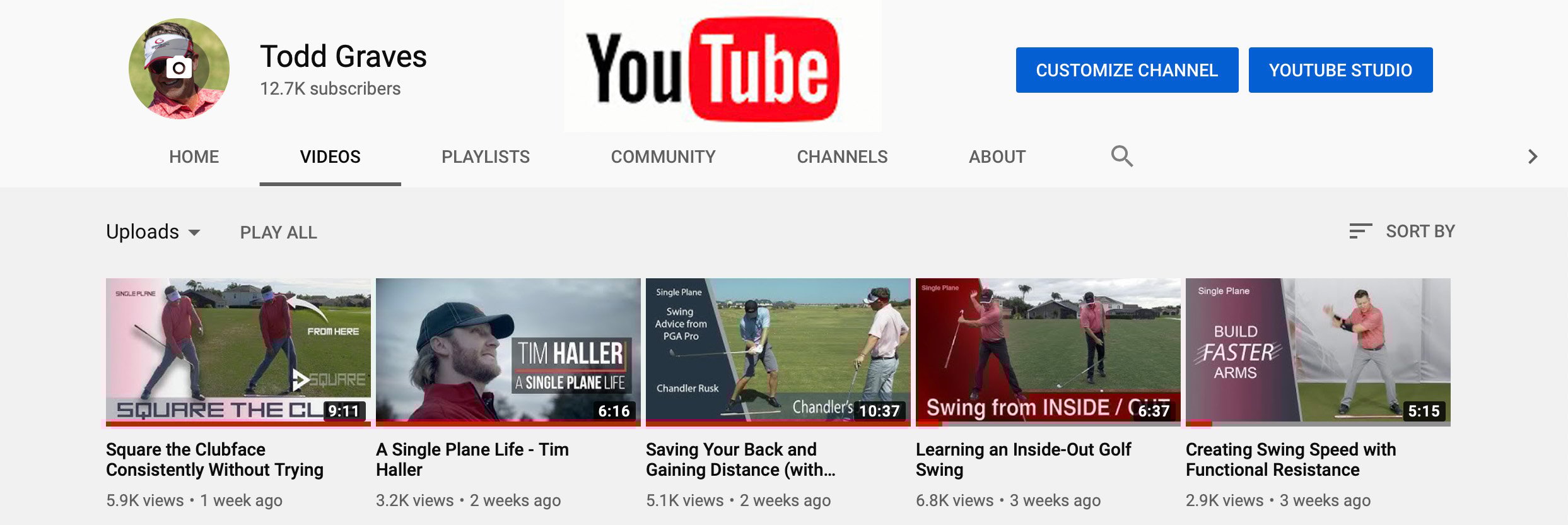1568x525 pixels.
Task: Click the 6.8K views • 3 weeks ago text
Action: pyautogui.click(x=1009, y=500)
